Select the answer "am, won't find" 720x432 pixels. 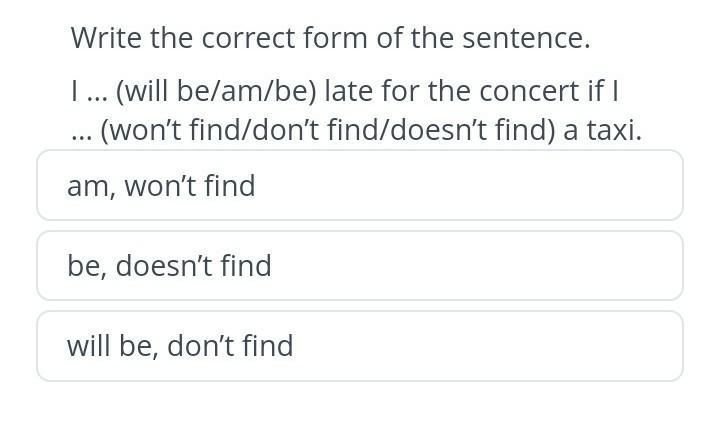(x=360, y=186)
